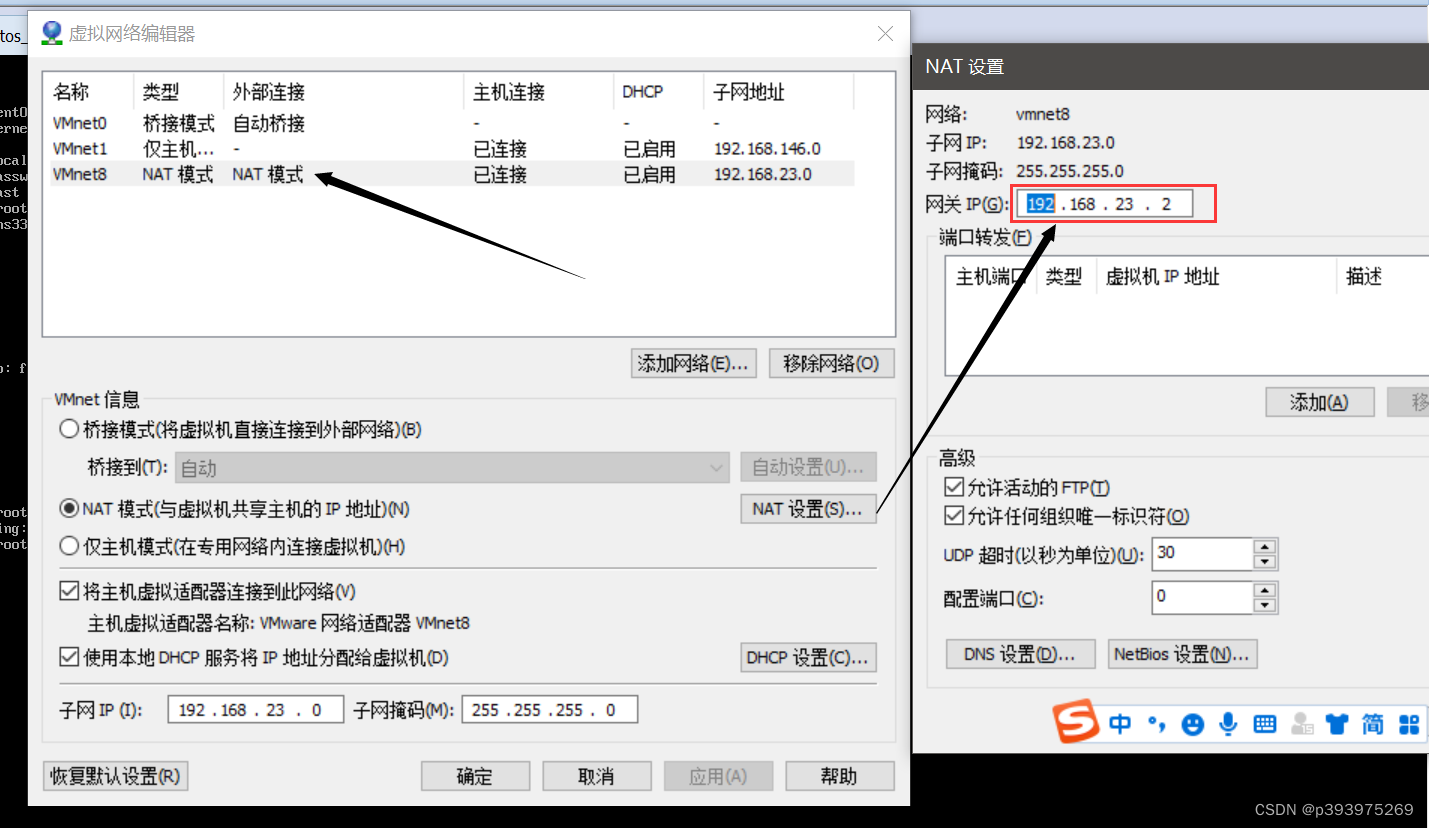Toggle Sogou punctuation mode icon

[x=1156, y=724]
